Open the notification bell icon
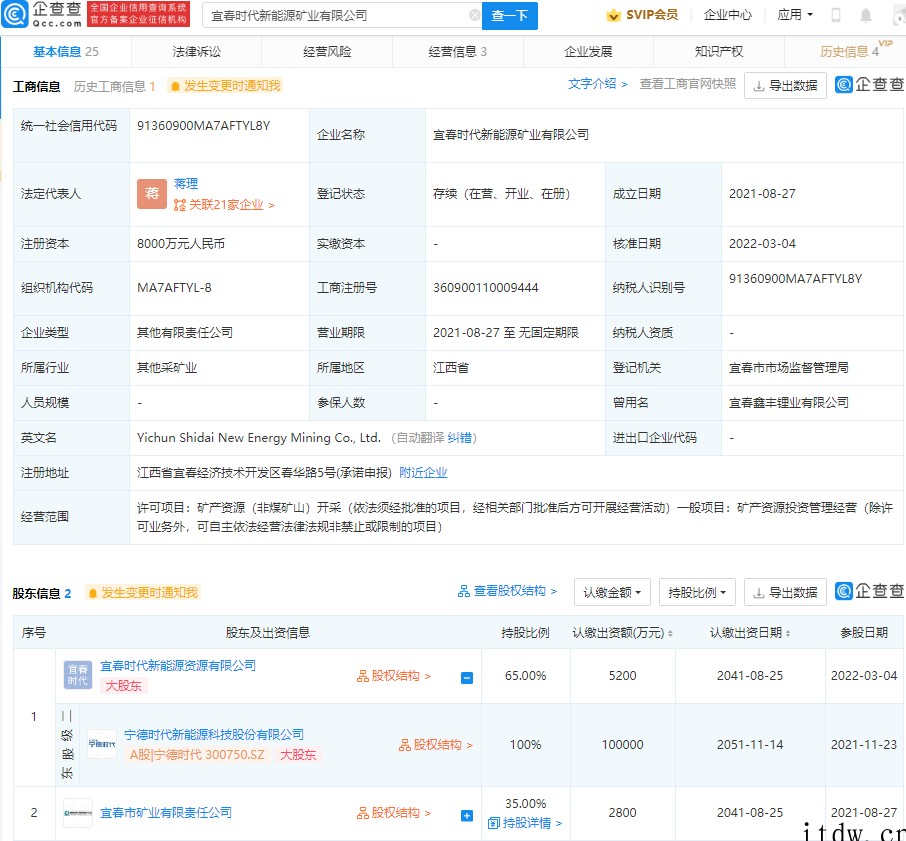906x841 pixels. pos(866,15)
